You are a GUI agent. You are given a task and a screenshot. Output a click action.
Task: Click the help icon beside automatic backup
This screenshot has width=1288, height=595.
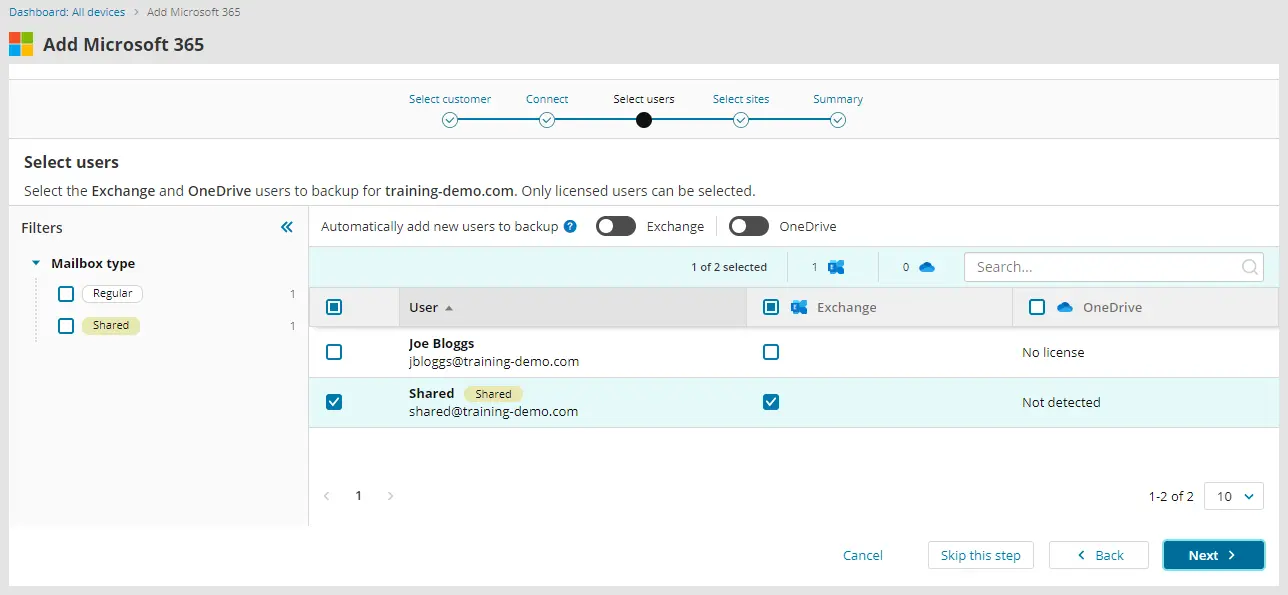click(570, 226)
